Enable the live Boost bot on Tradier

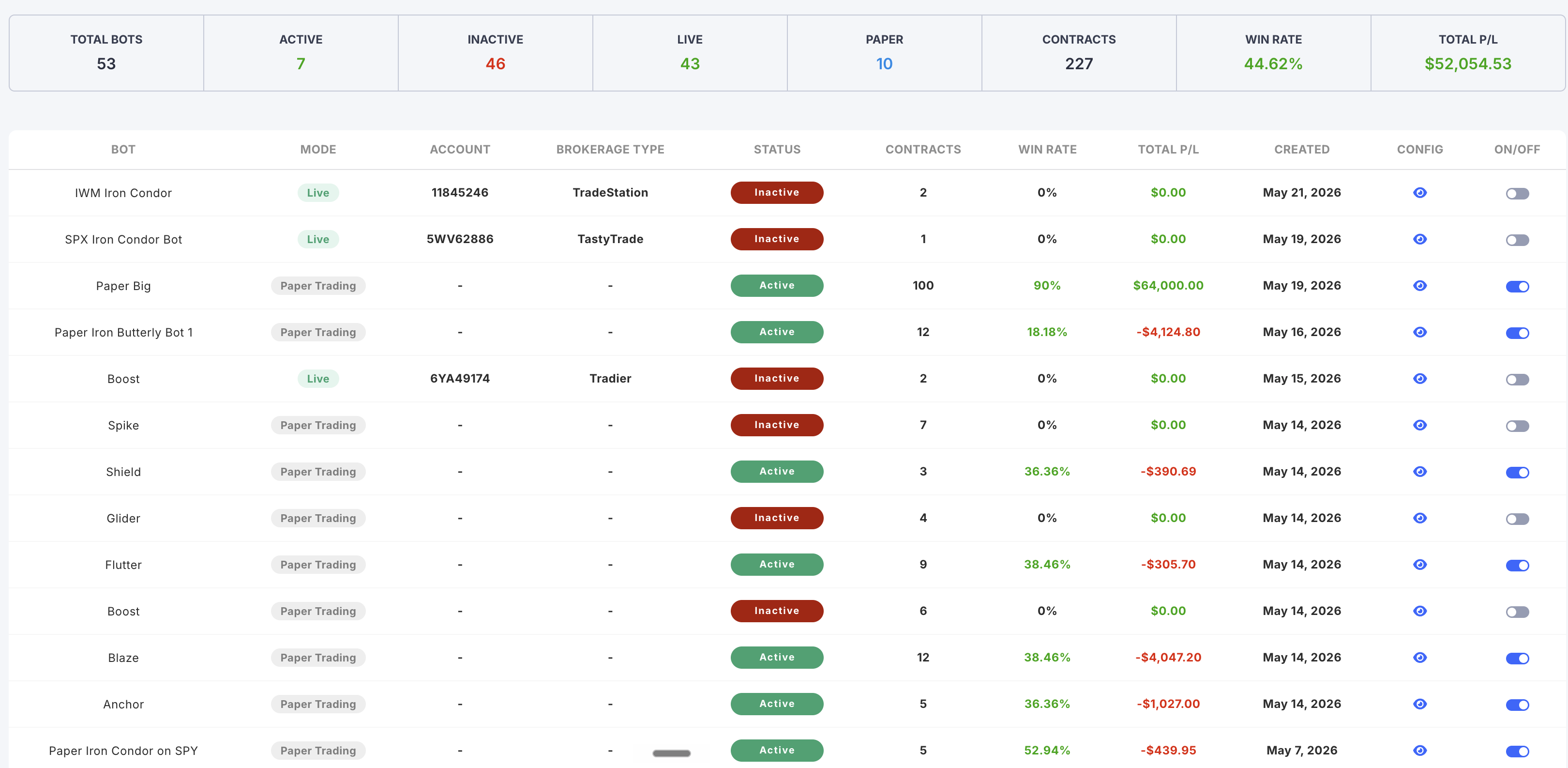(1517, 380)
